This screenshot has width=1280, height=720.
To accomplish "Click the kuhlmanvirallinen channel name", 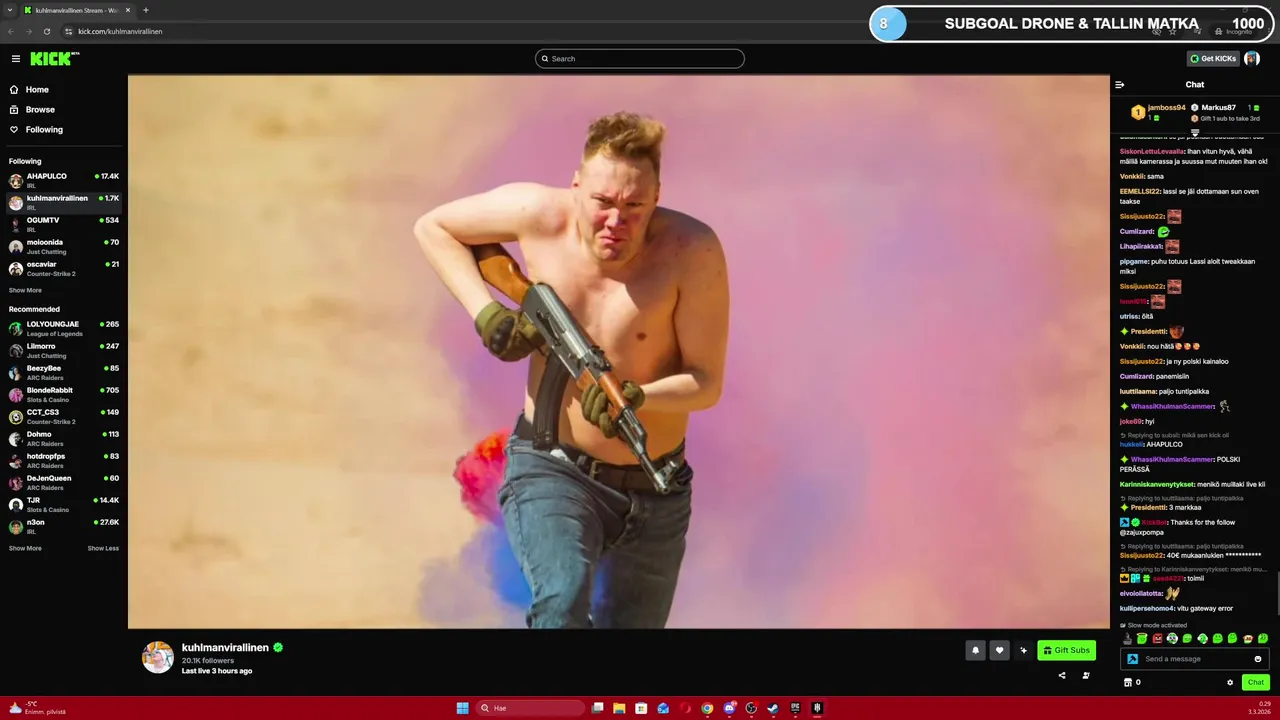I will coord(225,647).
